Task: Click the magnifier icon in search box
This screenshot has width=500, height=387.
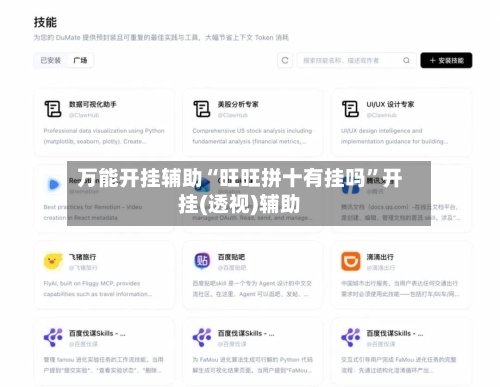Action: point(406,60)
